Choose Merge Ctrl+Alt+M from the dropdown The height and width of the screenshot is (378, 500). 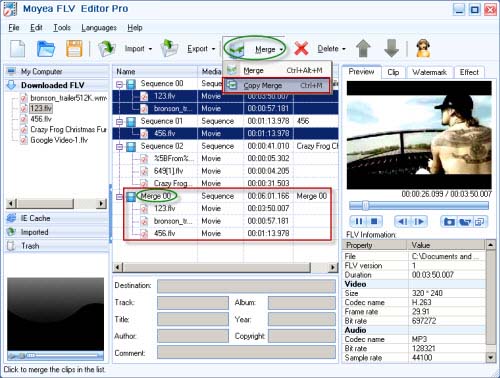point(277,70)
